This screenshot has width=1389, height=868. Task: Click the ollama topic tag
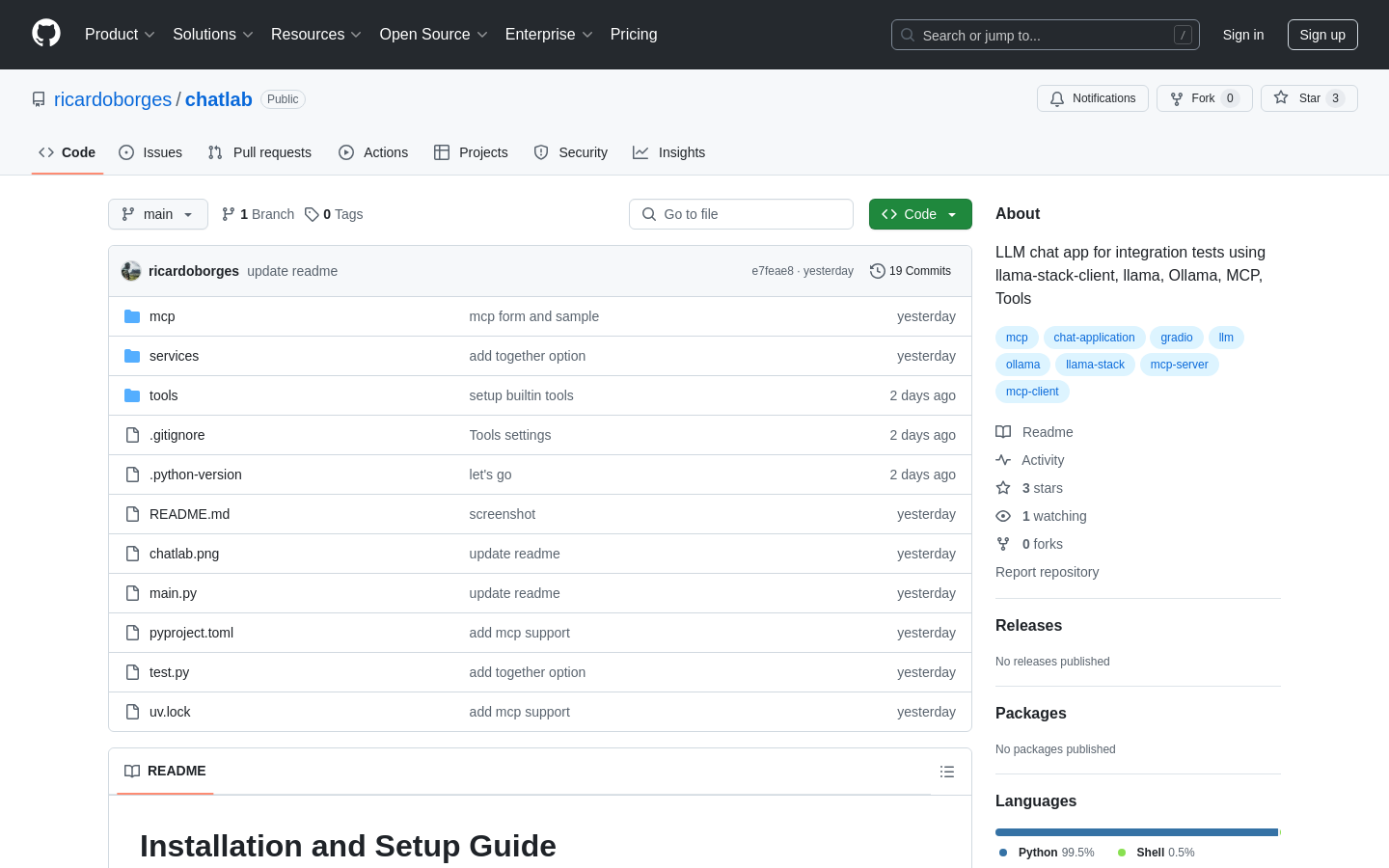tap(1022, 365)
